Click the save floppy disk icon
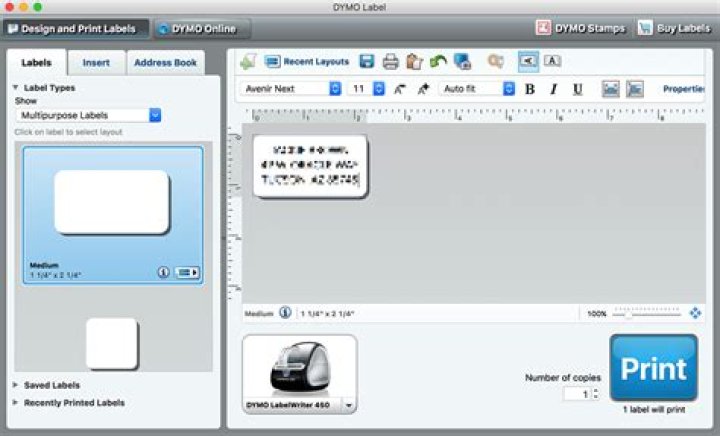This screenshot has width=720, height=436. (366, 61)
